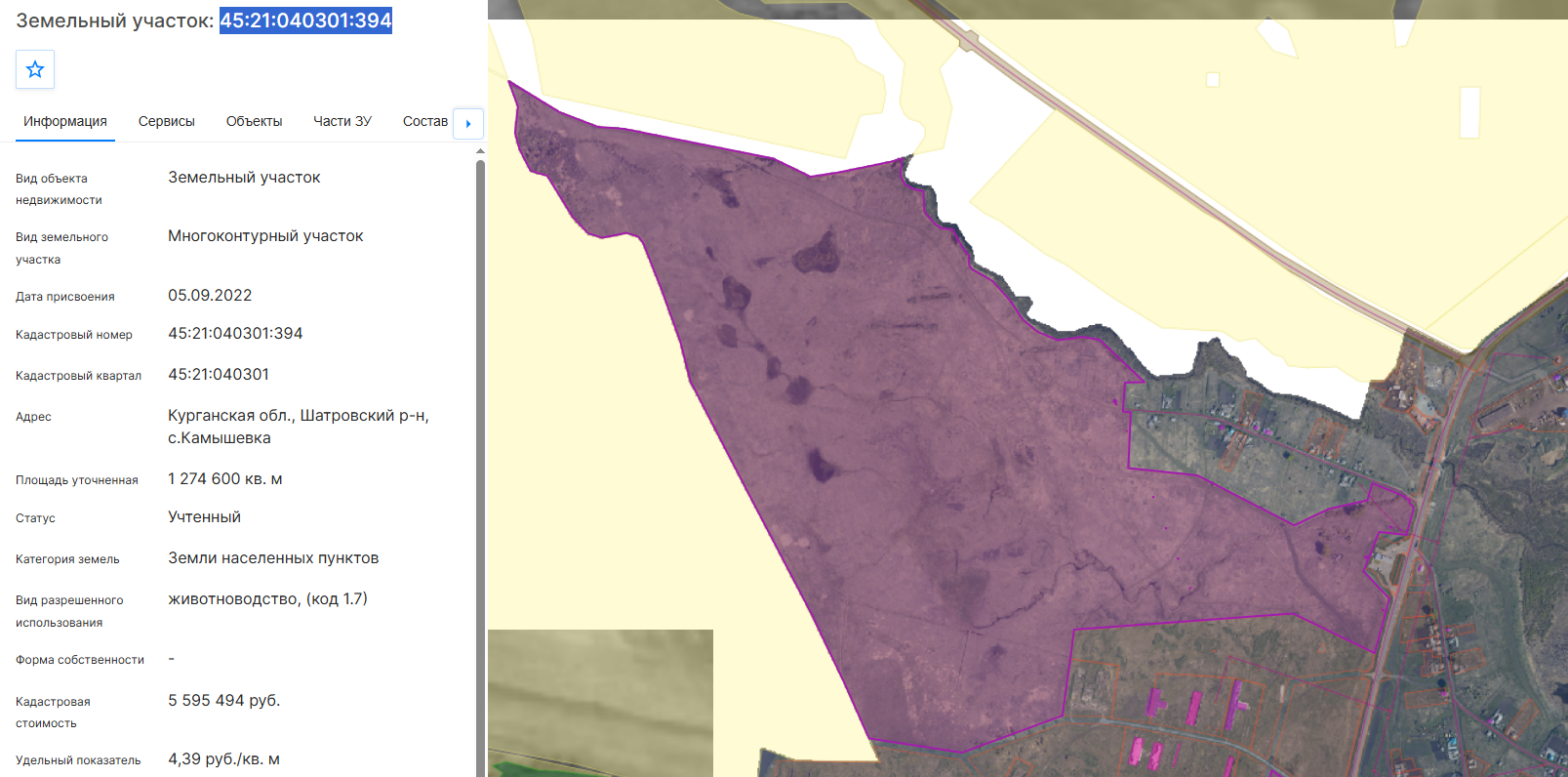Click the Дата присвоения label
Image resolution: width=1568 pixels, height=777 pixels.
click(65, 297)
